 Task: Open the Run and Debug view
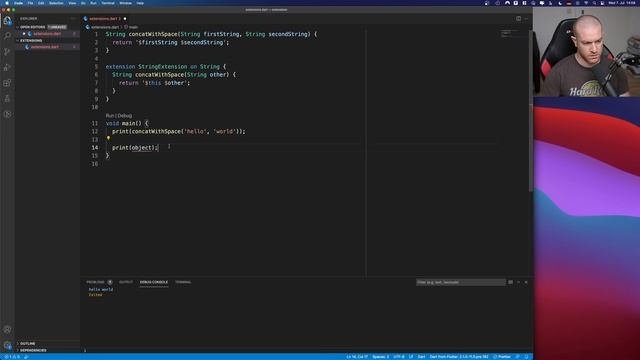[x=7, y=67]
